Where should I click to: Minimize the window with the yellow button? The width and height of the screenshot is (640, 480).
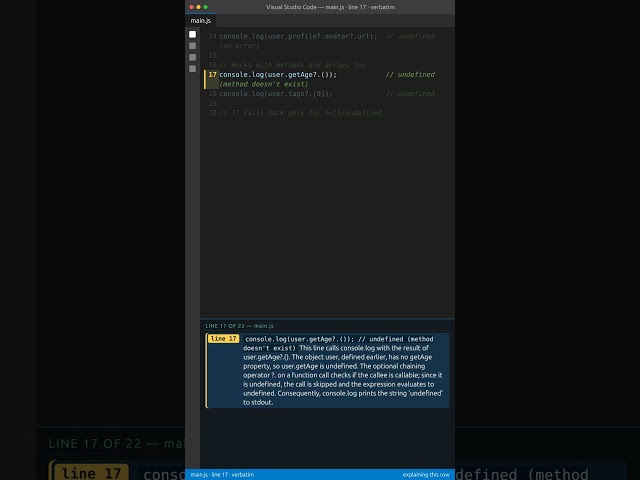[x=198, y=7]
